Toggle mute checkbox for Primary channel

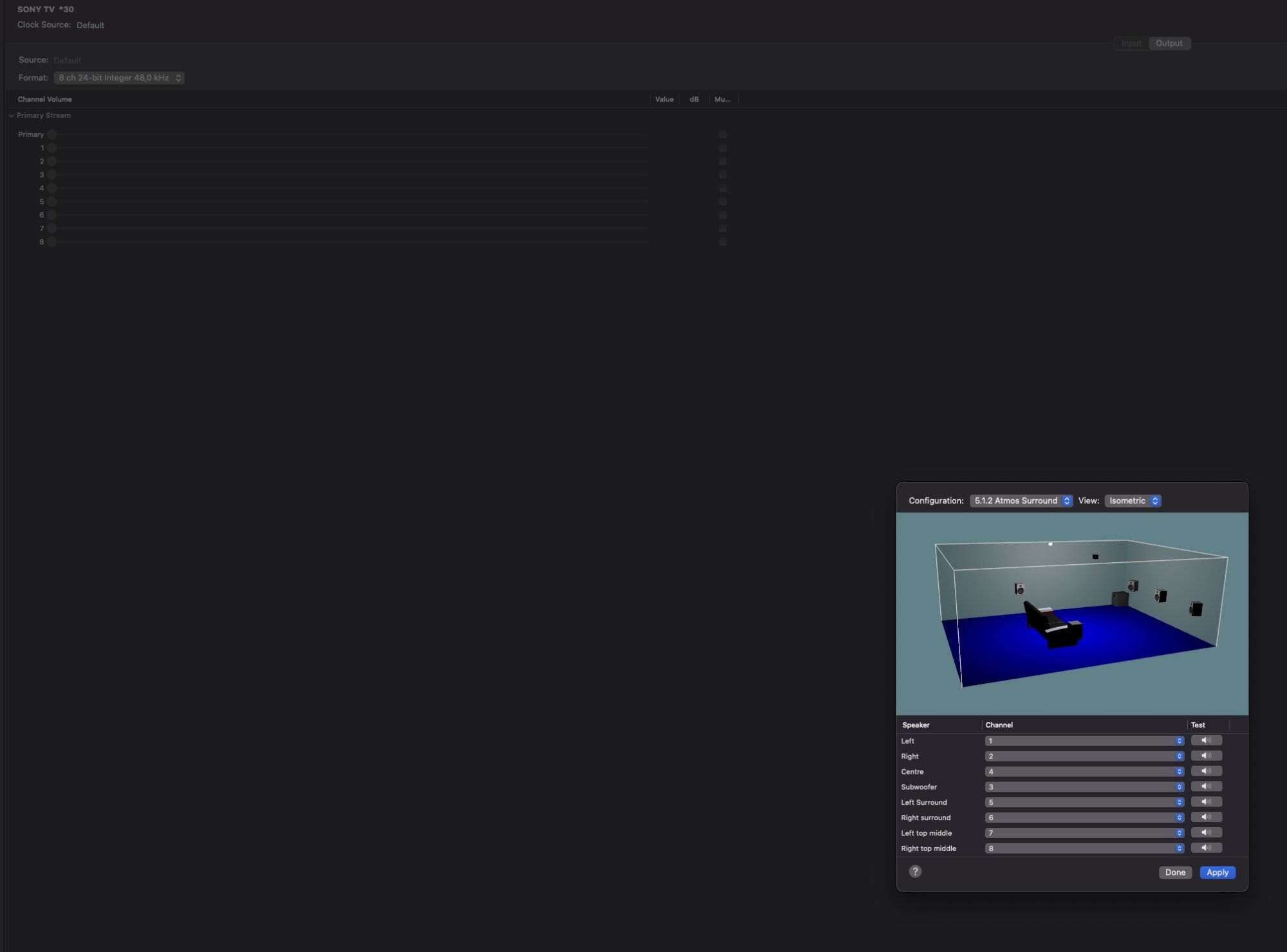[x=723, y=134]
